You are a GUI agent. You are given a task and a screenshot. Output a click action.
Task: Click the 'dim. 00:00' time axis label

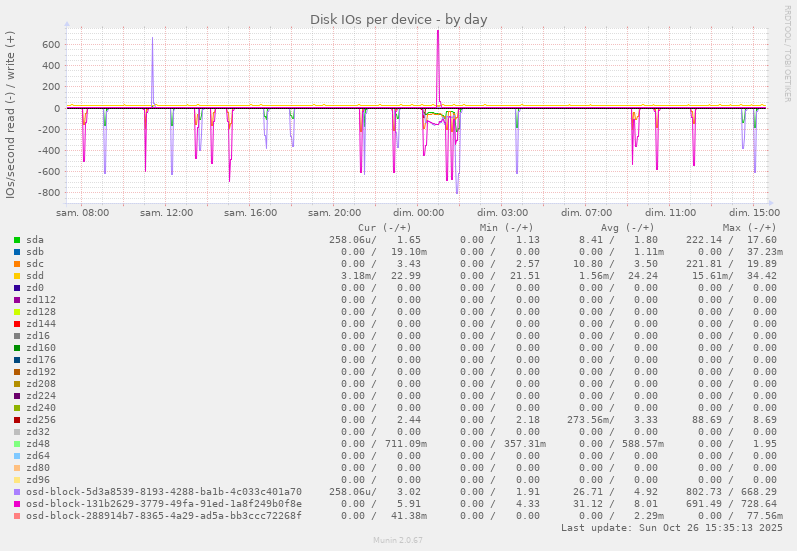pyautogui.click(x=418, y=213)
